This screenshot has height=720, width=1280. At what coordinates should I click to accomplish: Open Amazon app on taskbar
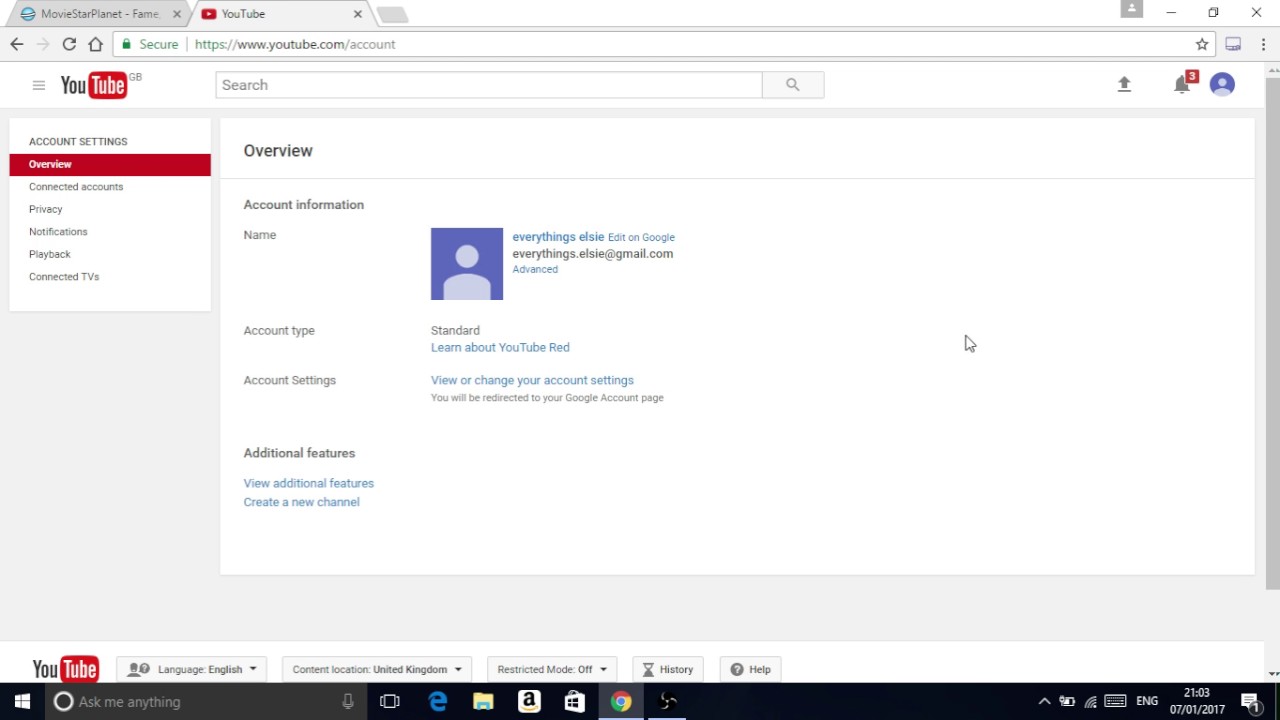[x=529, y=702]
